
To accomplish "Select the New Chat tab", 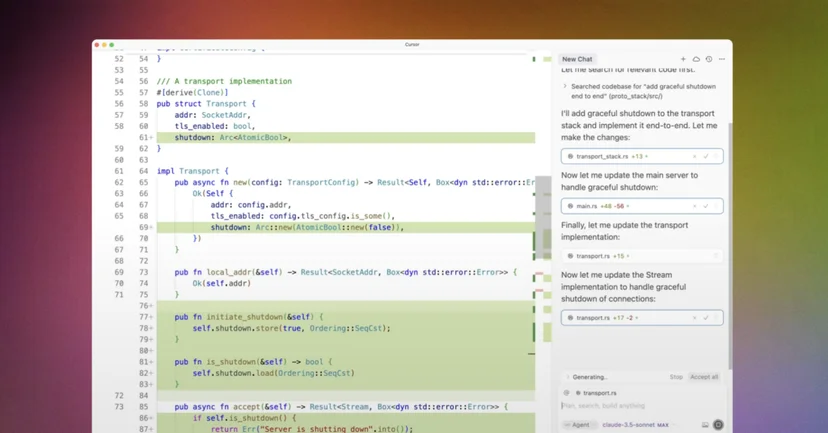I will 577,59.
